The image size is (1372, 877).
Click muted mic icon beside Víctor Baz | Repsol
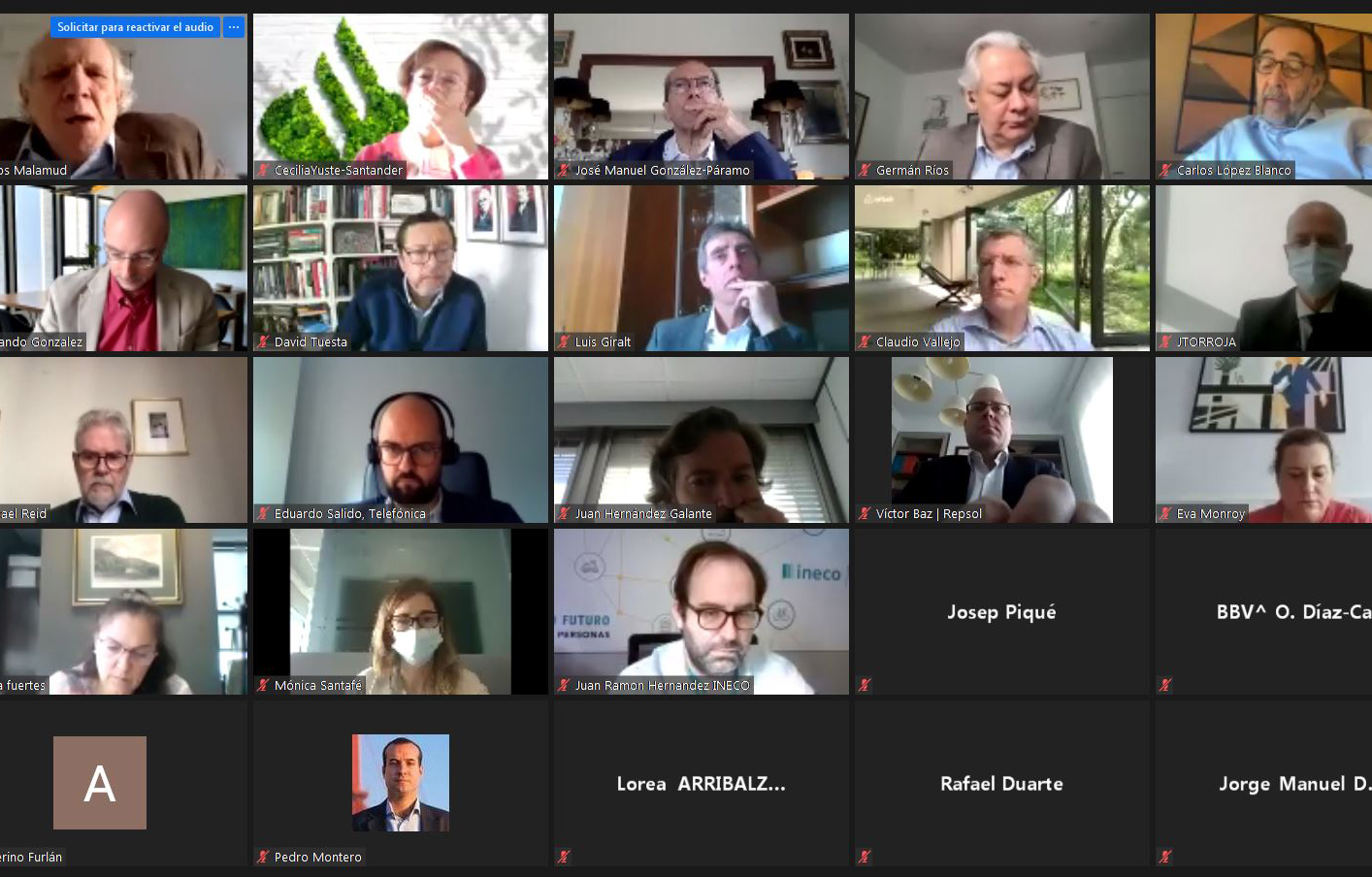pyautogui.click(x=865, y=513)
